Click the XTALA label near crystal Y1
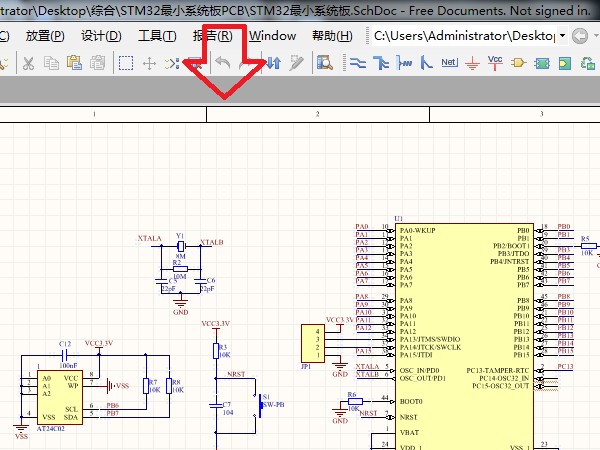This screenshot has width=600, height=450. pyautogui.click(x=150, y=238)
